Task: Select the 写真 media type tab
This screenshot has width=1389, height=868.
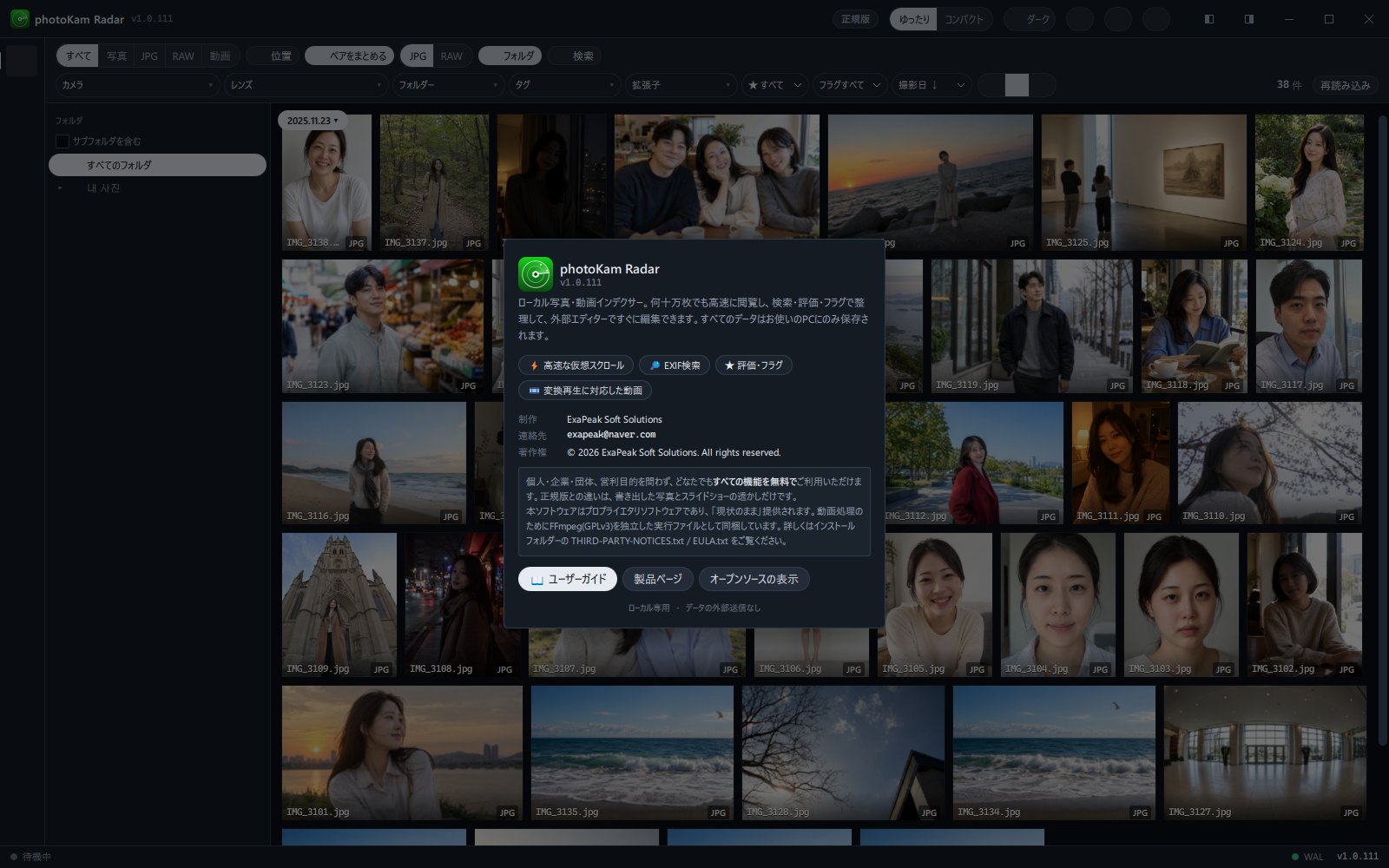Action: click(116, 56)
